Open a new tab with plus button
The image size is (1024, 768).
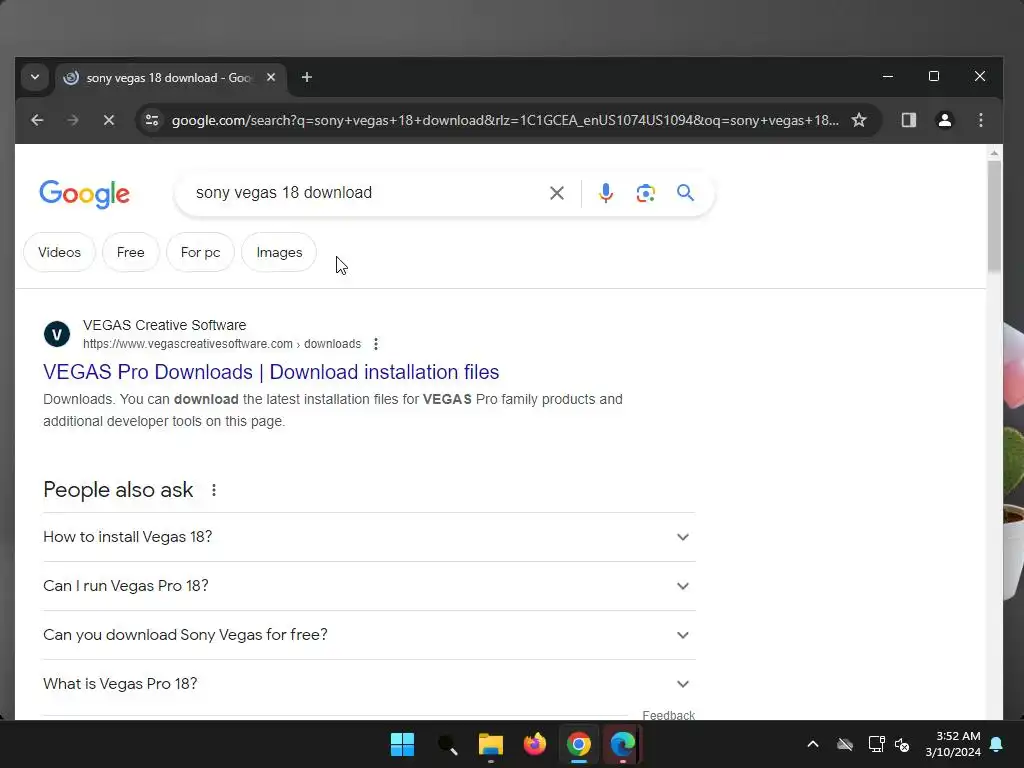pyautogui.click(x=306, y=78)
